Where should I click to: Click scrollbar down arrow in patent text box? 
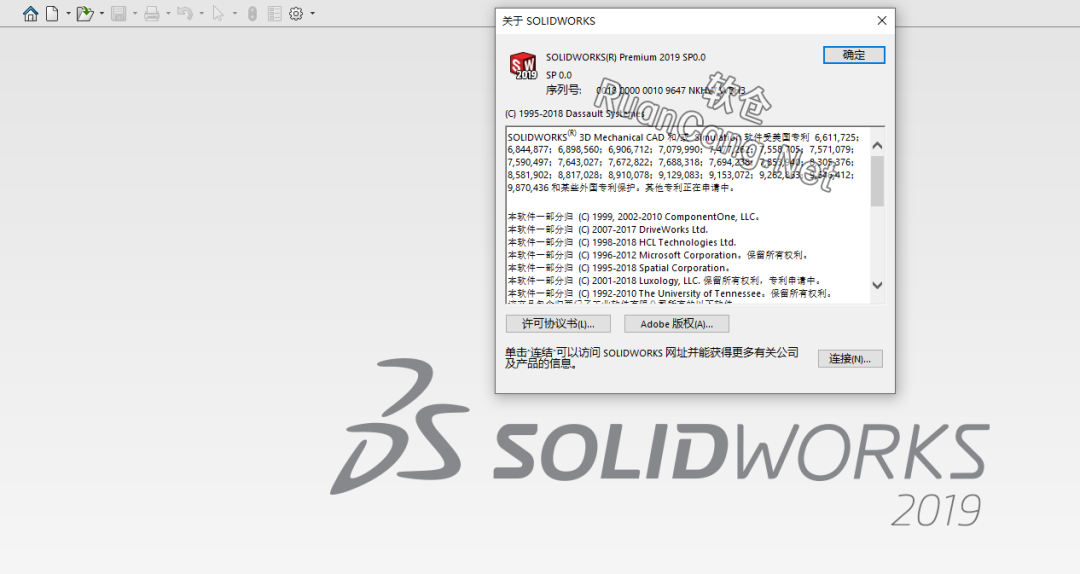pyautogui.click(x=877, y=286)
